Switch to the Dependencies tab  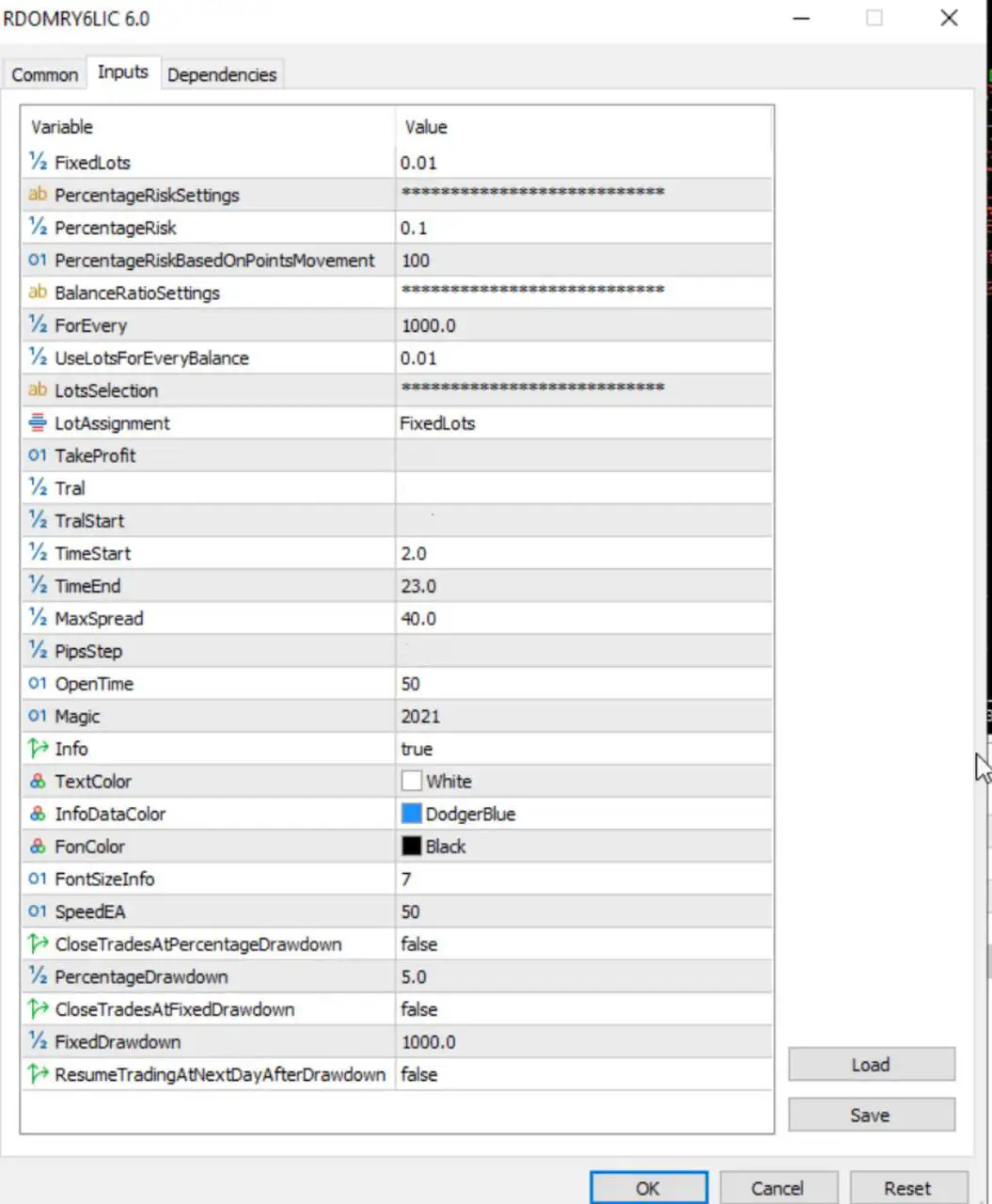222,74
